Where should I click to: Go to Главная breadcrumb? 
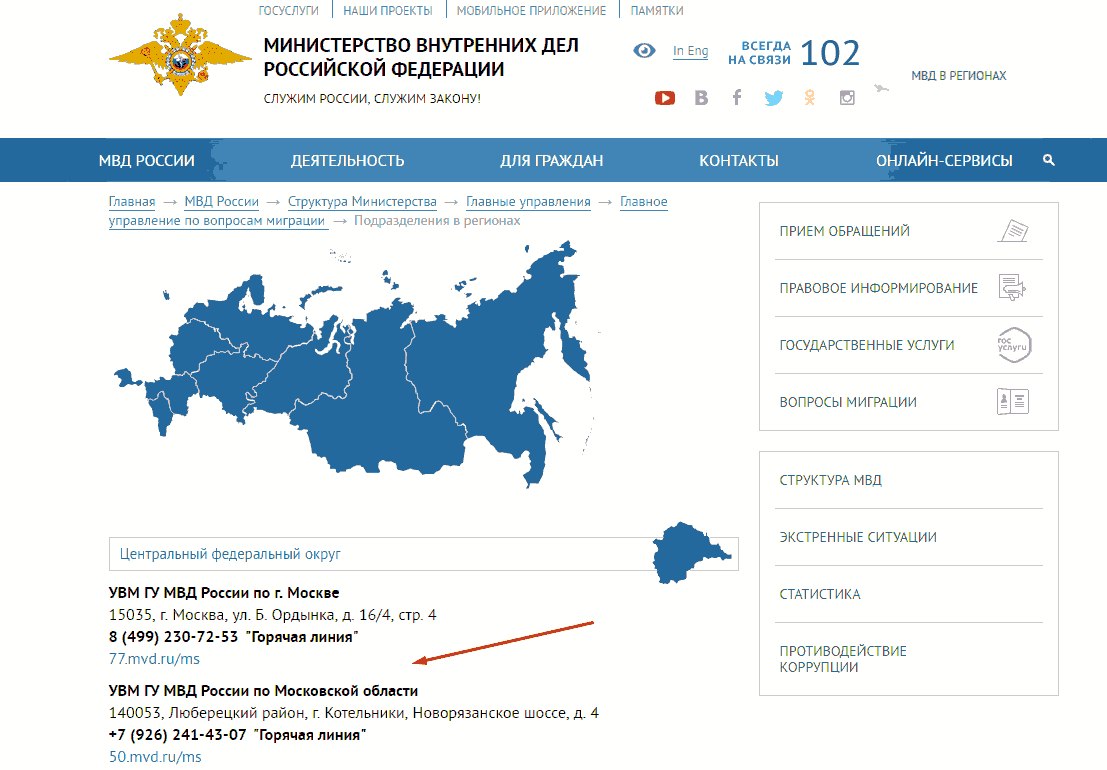pyautogui.click(x=132, y=202)
